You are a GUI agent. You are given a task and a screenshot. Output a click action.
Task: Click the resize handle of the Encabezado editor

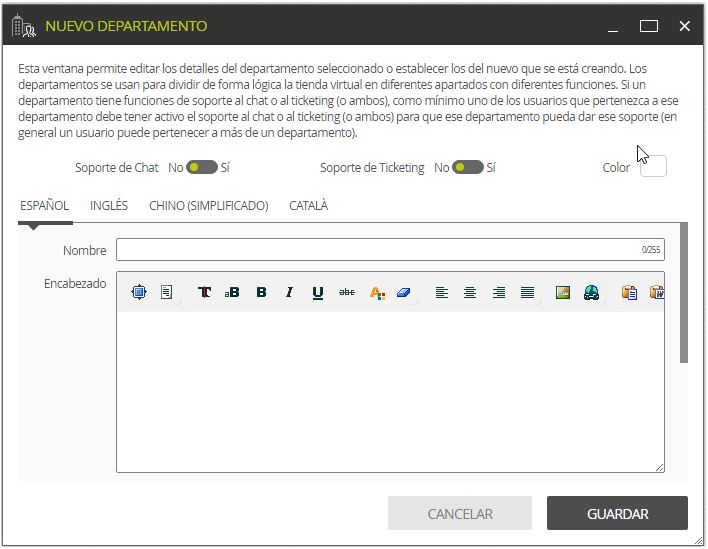[x=660, y=468]
